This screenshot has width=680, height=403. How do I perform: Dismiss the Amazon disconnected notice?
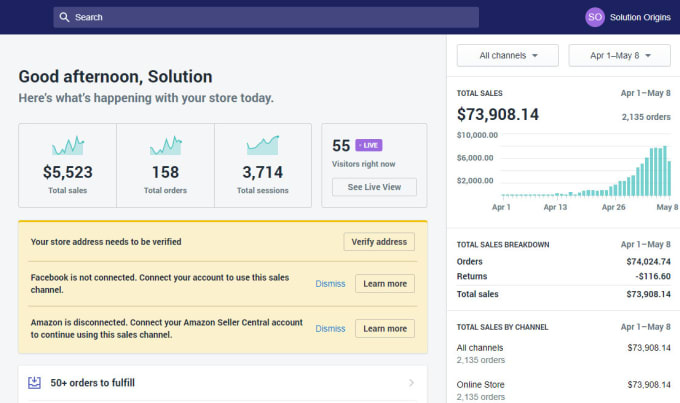tap(330, 328)
